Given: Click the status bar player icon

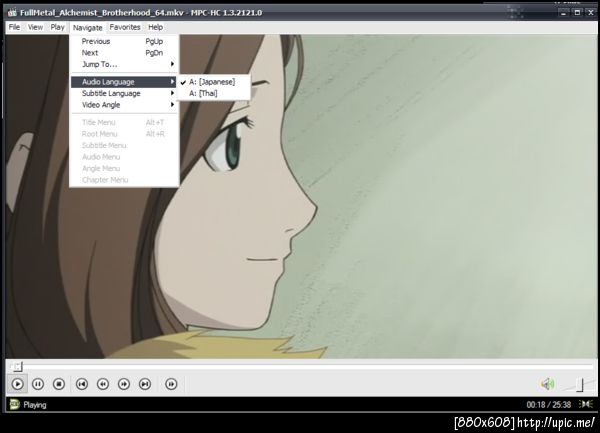Looking at the screenshot, I should (x=14, y=404).
